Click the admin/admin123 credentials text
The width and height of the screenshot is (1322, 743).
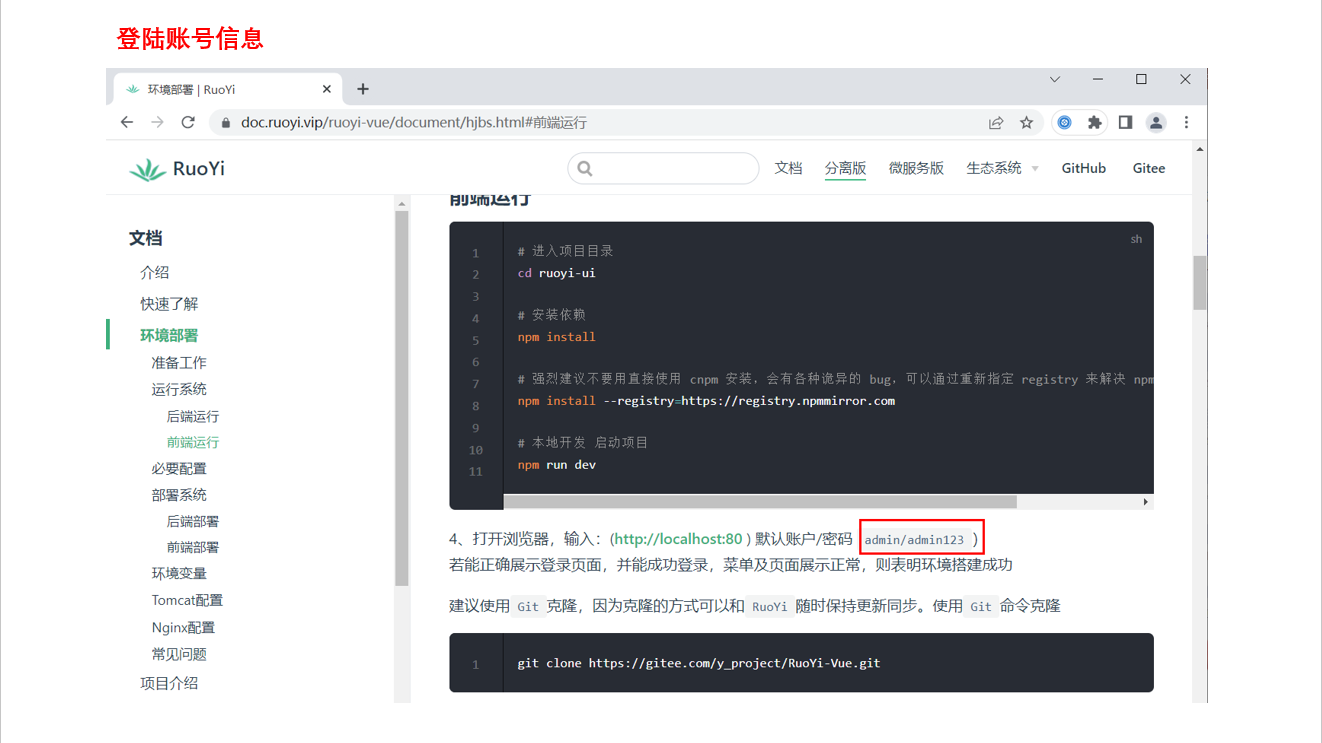[x=914, y=540]
